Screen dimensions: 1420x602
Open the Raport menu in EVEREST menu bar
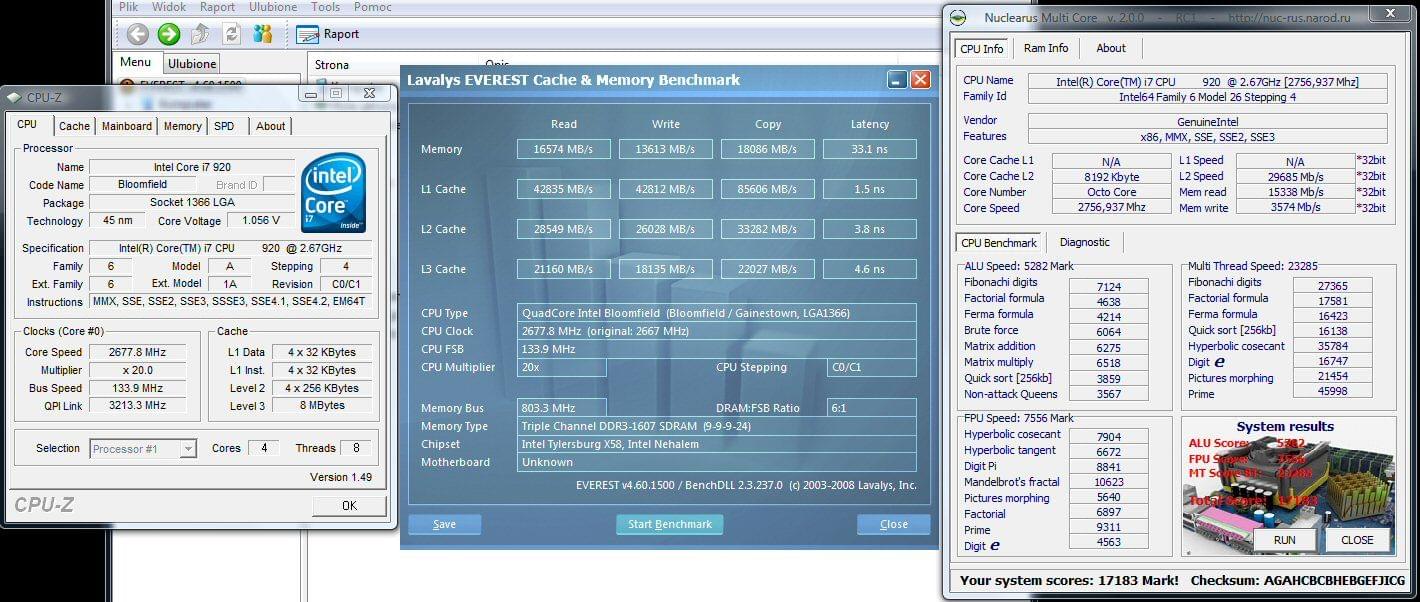pyautogui.click(x=217, y=7)
